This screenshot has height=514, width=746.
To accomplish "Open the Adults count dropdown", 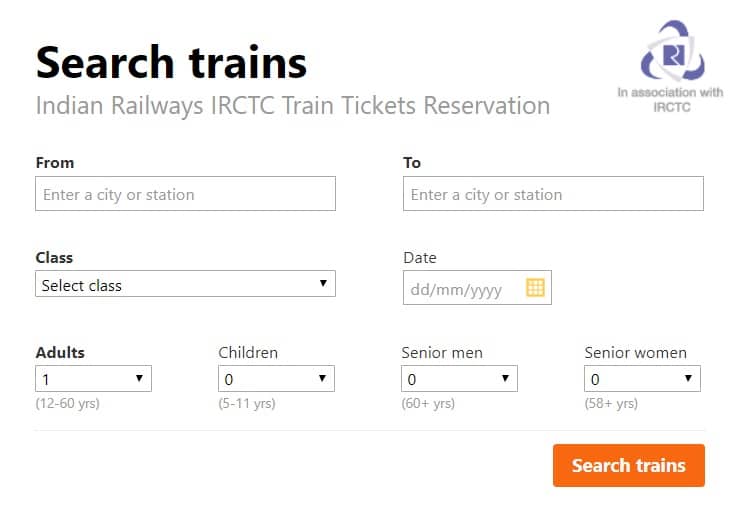I will tap(93, 379).
